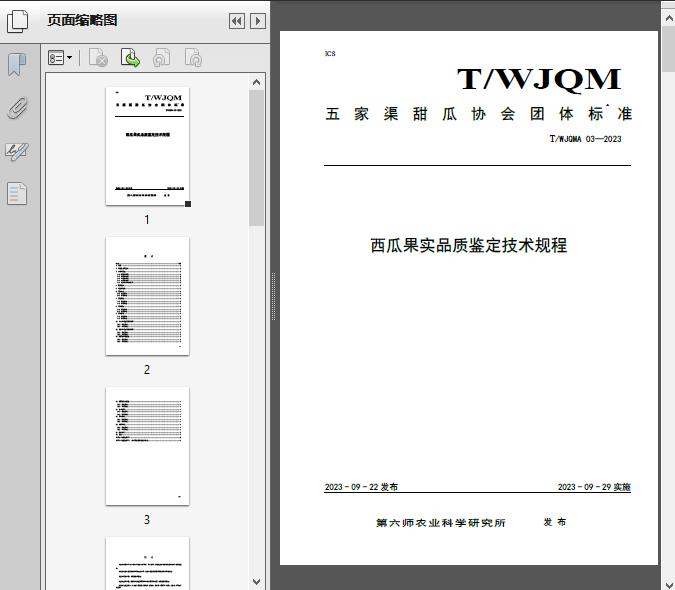This screenshot has width=675, height=590.
Task: Select page 1 thumbnail
Action: pos(147,146)
